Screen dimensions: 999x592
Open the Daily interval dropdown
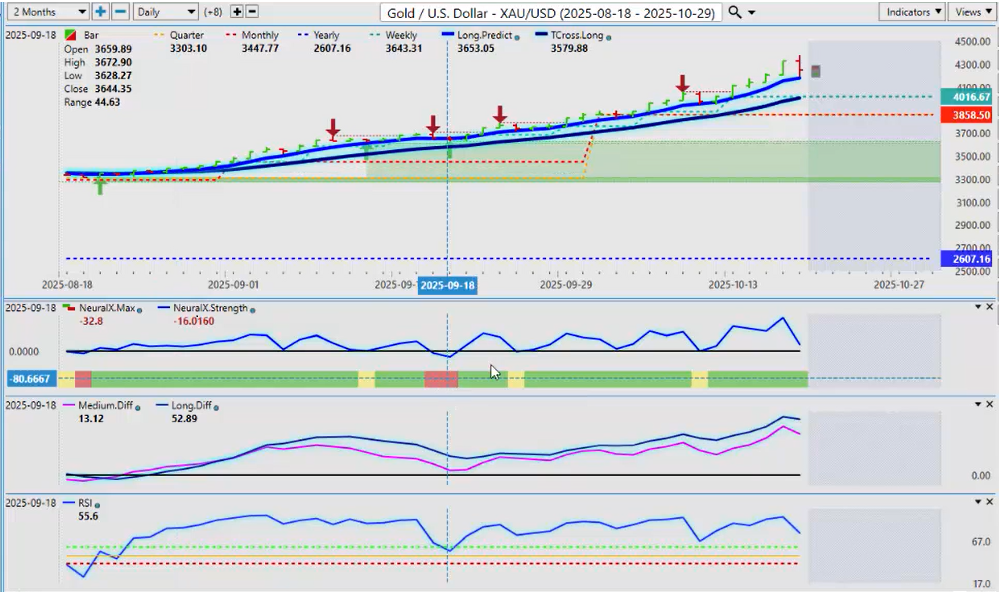(165, 12)
